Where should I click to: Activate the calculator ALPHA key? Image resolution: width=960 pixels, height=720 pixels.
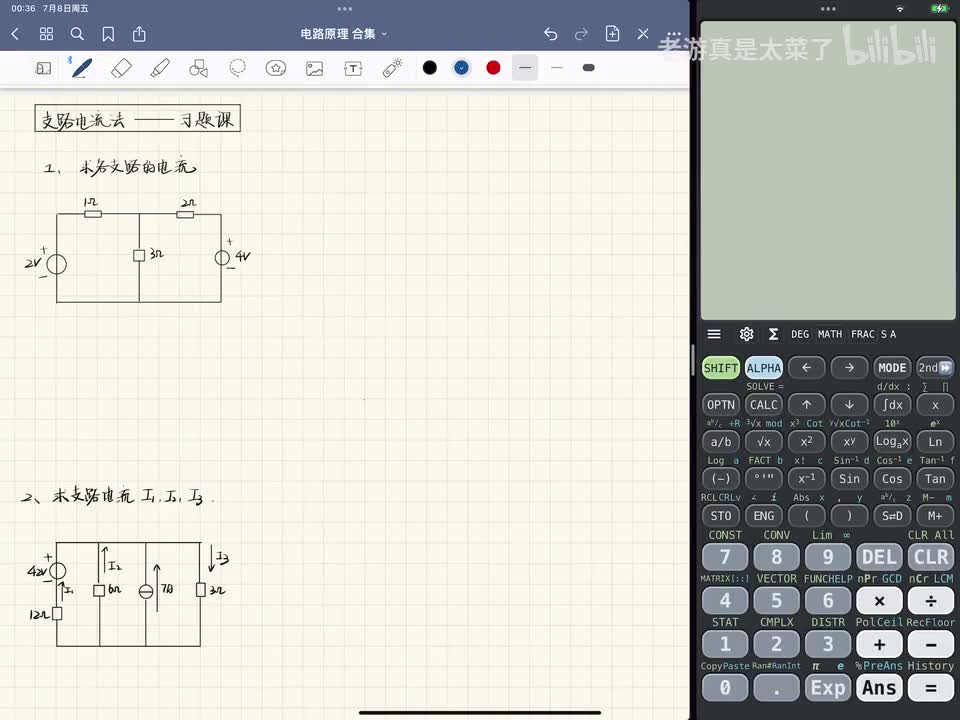(763, 368)
